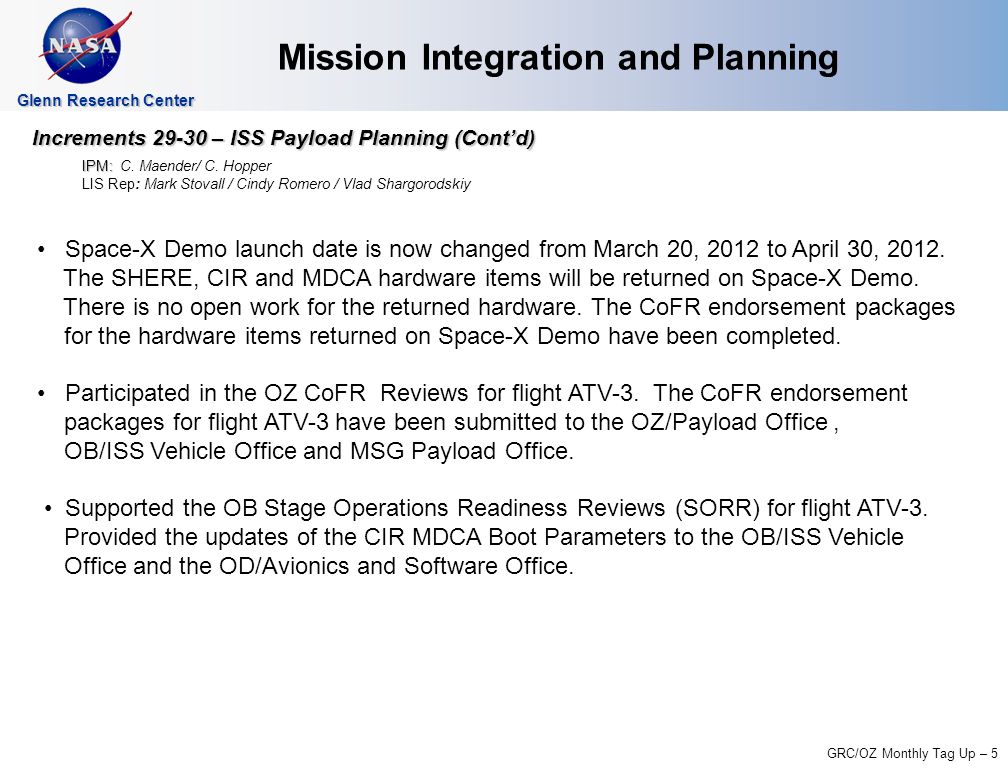Click the third bullet marker before Supported

click(x=49, y=508)
